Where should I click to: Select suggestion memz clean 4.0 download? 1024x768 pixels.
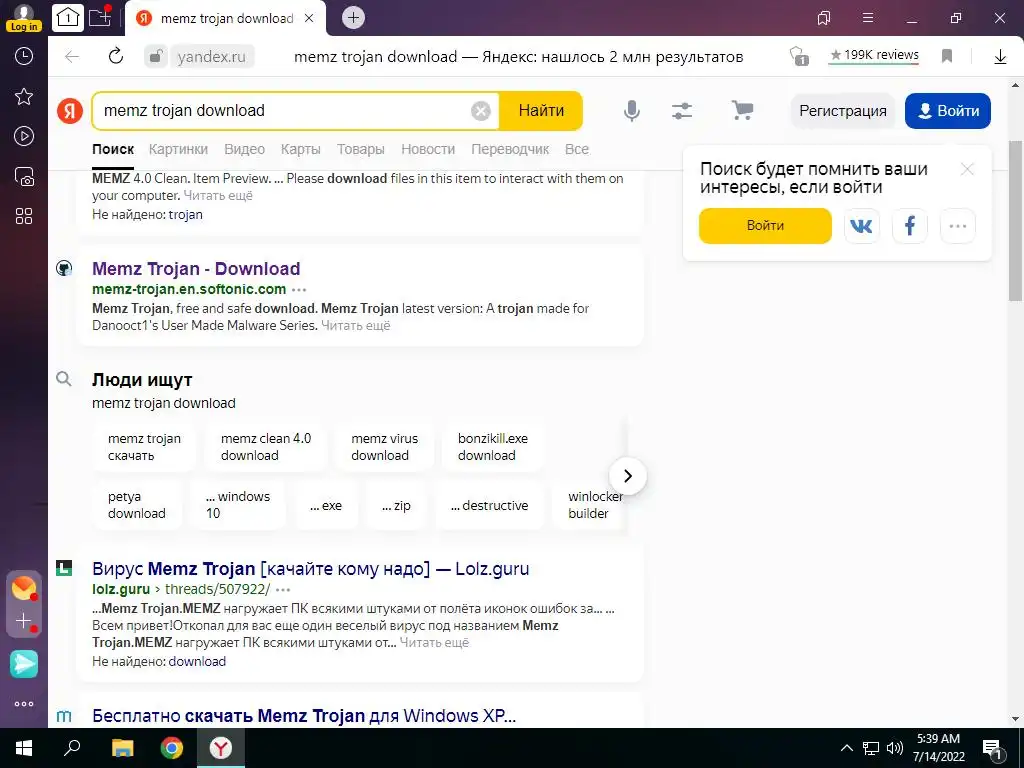[266, 447]
